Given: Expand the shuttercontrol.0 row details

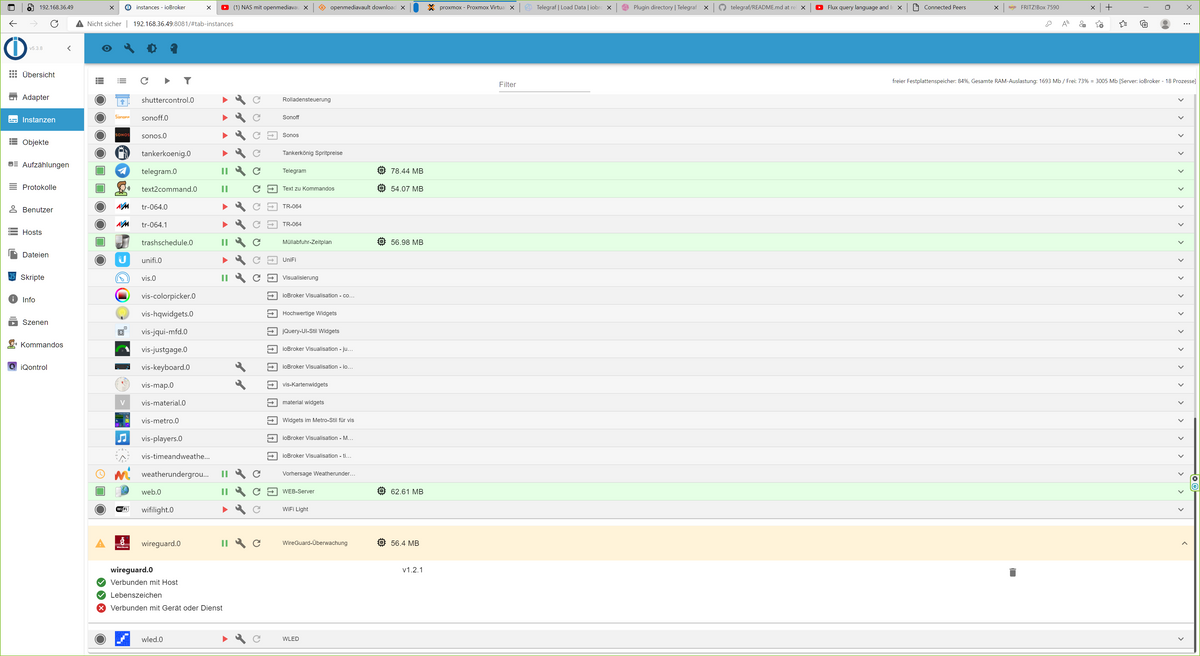Looking at the screenshot, I should [1181, 100].
